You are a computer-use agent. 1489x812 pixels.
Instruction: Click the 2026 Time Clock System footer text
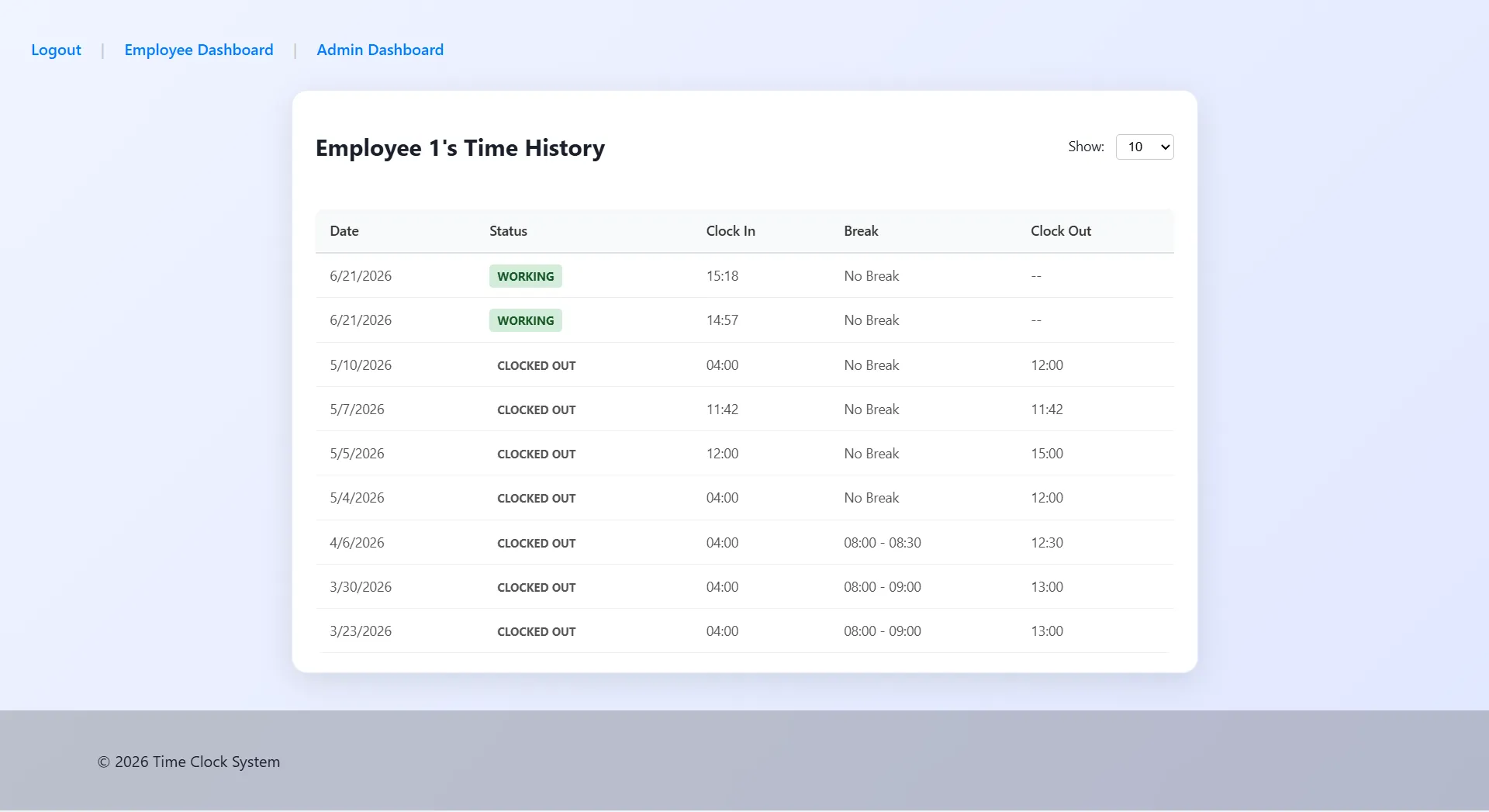tap(188, 762)
